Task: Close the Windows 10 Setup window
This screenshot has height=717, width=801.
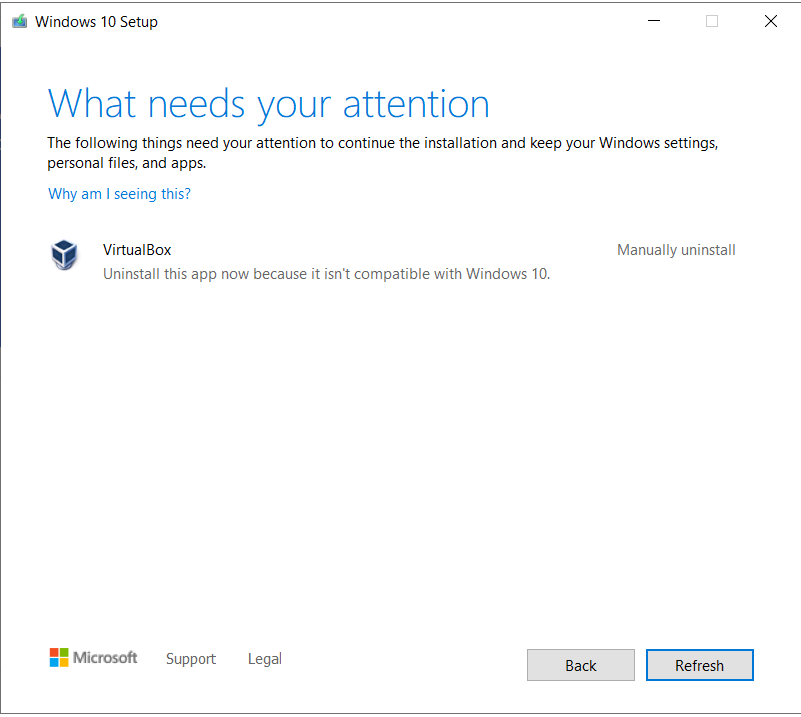Action: pyautogui.click(x=771, y=21)
